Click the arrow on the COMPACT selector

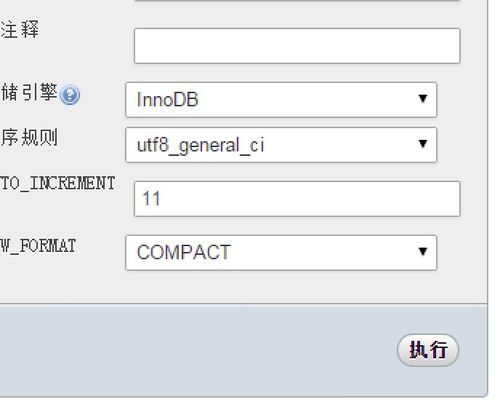click(423, 251)
